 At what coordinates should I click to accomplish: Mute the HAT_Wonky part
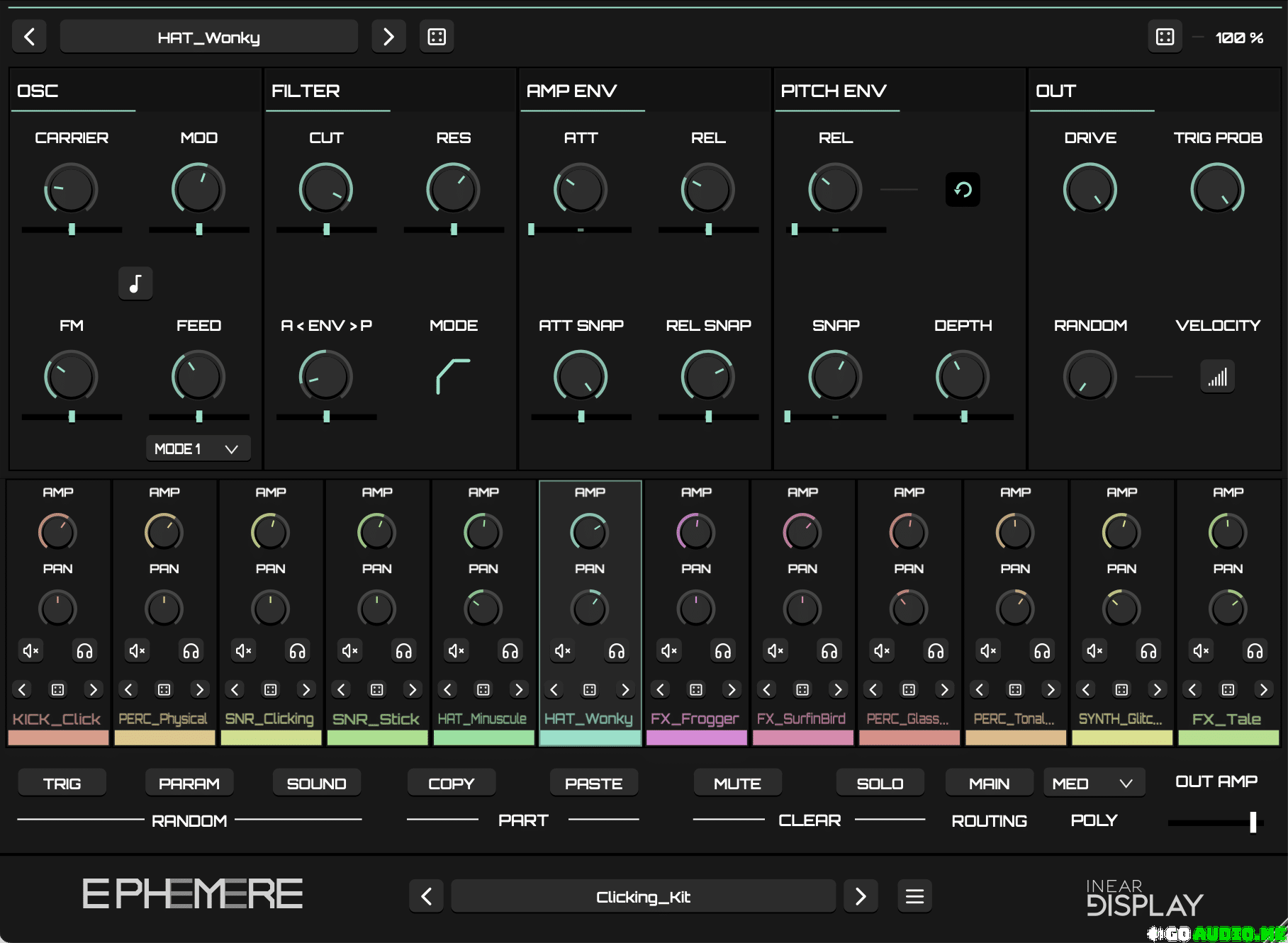563,650
